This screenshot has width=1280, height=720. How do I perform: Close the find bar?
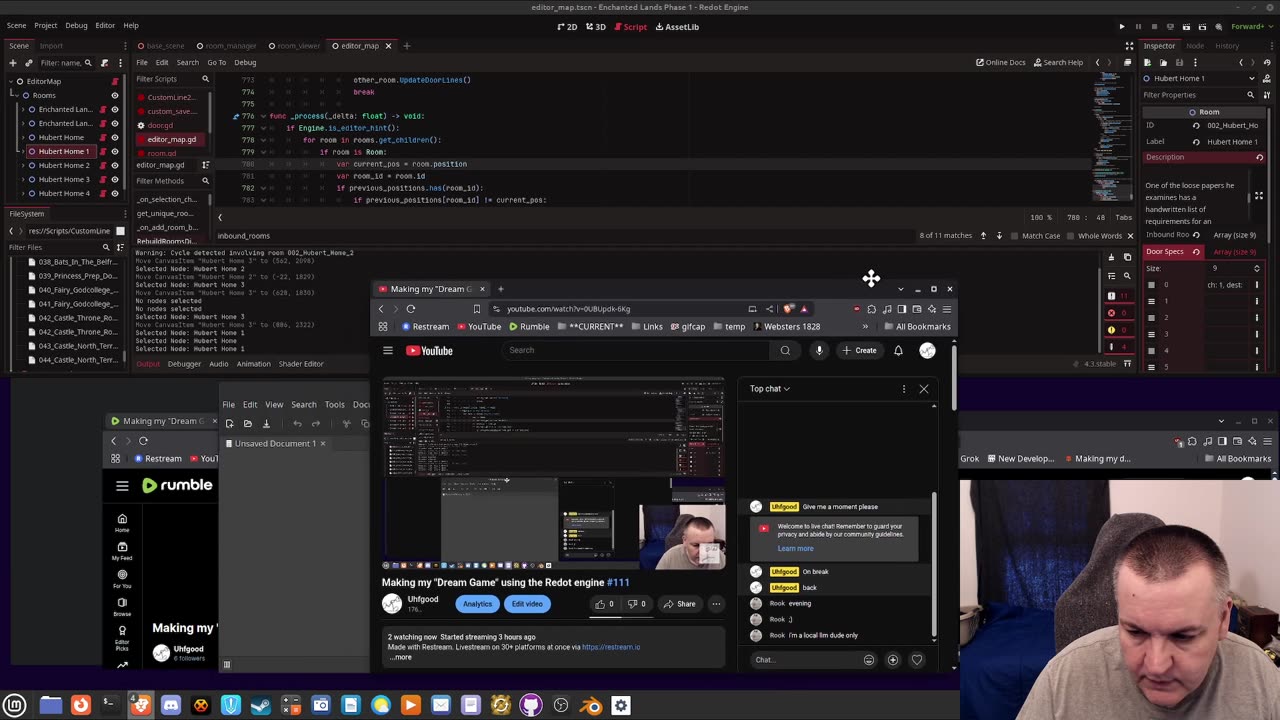(1130, 236)
